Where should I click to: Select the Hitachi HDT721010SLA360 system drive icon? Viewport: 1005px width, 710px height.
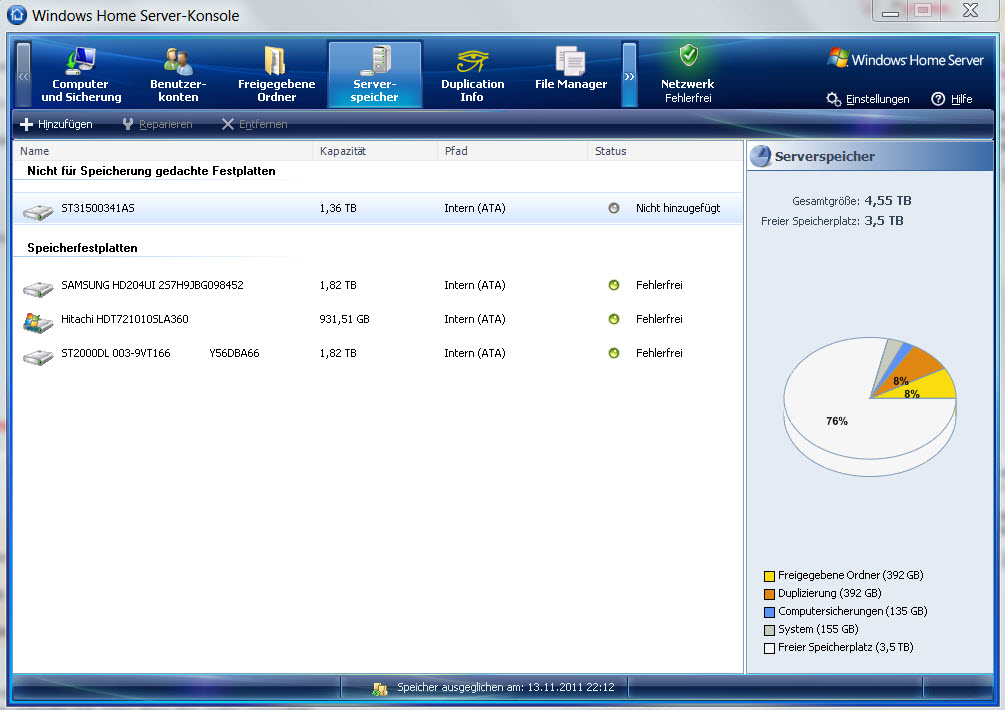(x=38, y=321)
